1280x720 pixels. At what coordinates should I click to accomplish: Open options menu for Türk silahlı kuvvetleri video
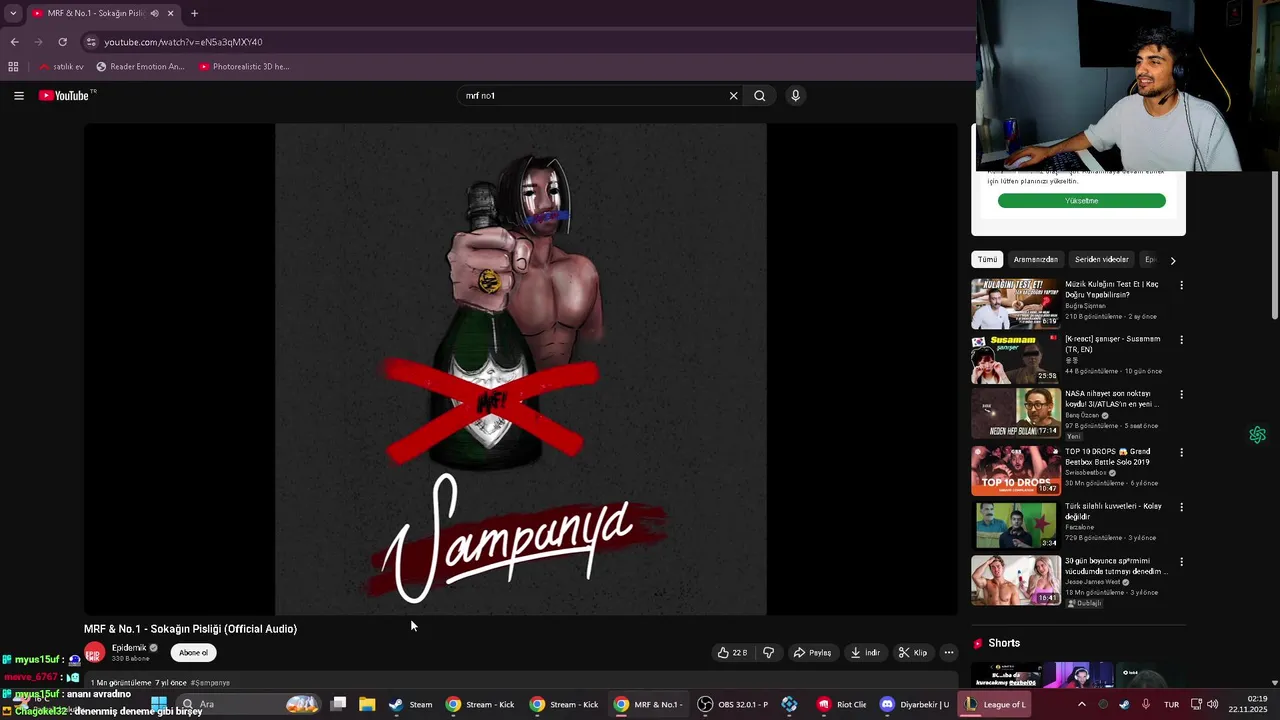coord(1181,507)
